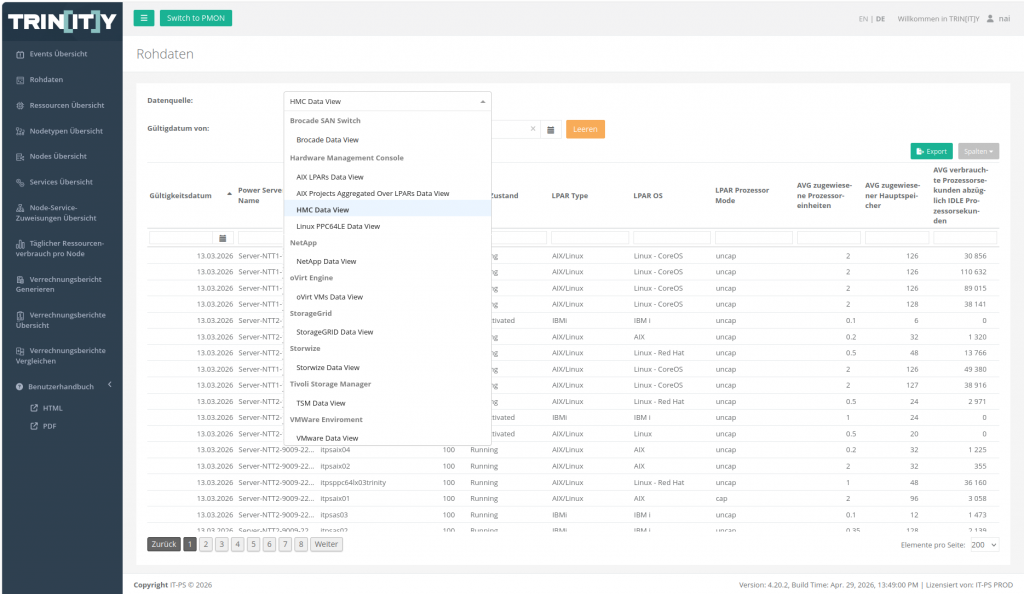Go to page 8
The height and width of the screenshot is (594, 1024).
tap(300, 544)
